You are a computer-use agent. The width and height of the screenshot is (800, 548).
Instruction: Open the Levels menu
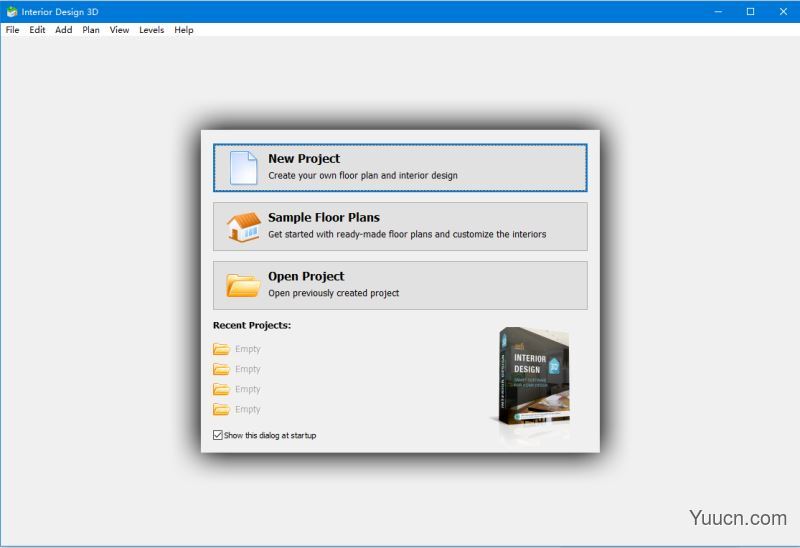click(x=151, y=30)
